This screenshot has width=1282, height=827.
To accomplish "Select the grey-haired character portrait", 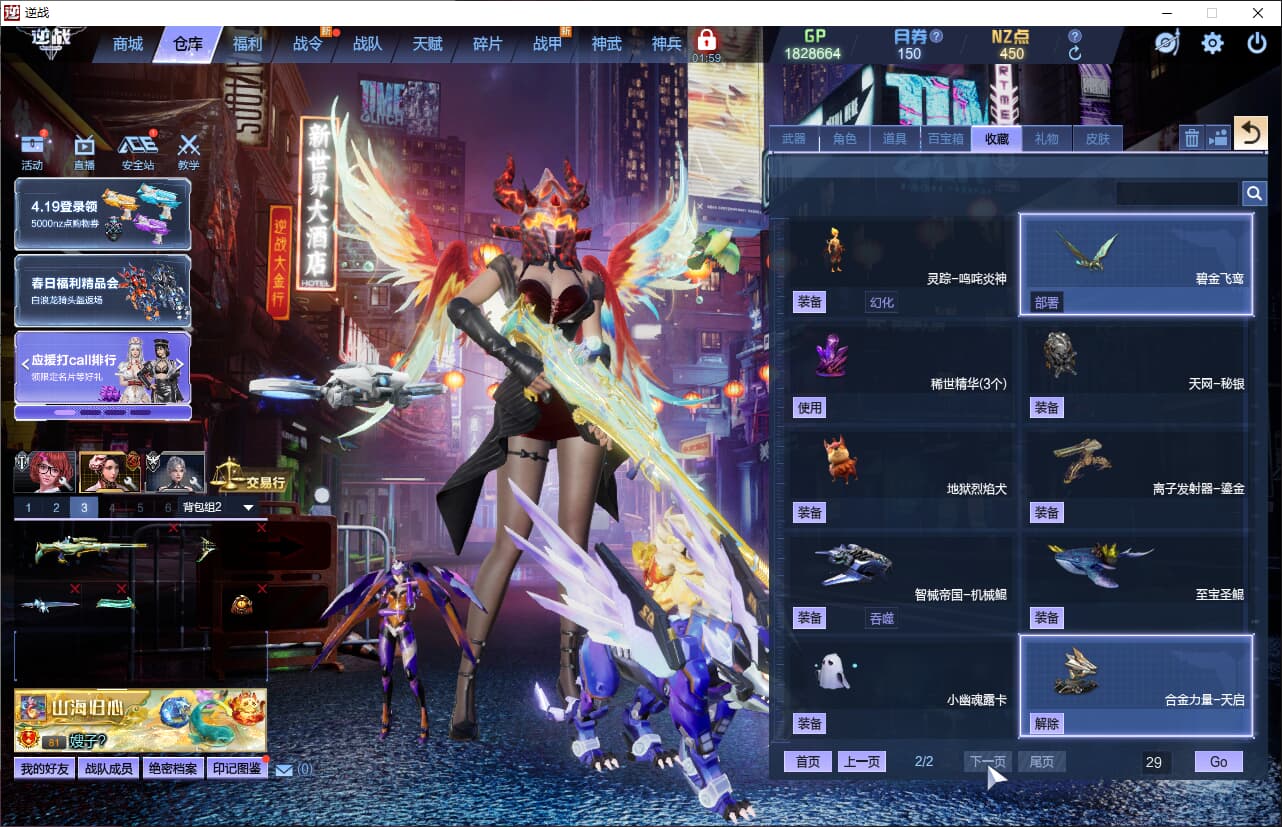I will (175, 472).
